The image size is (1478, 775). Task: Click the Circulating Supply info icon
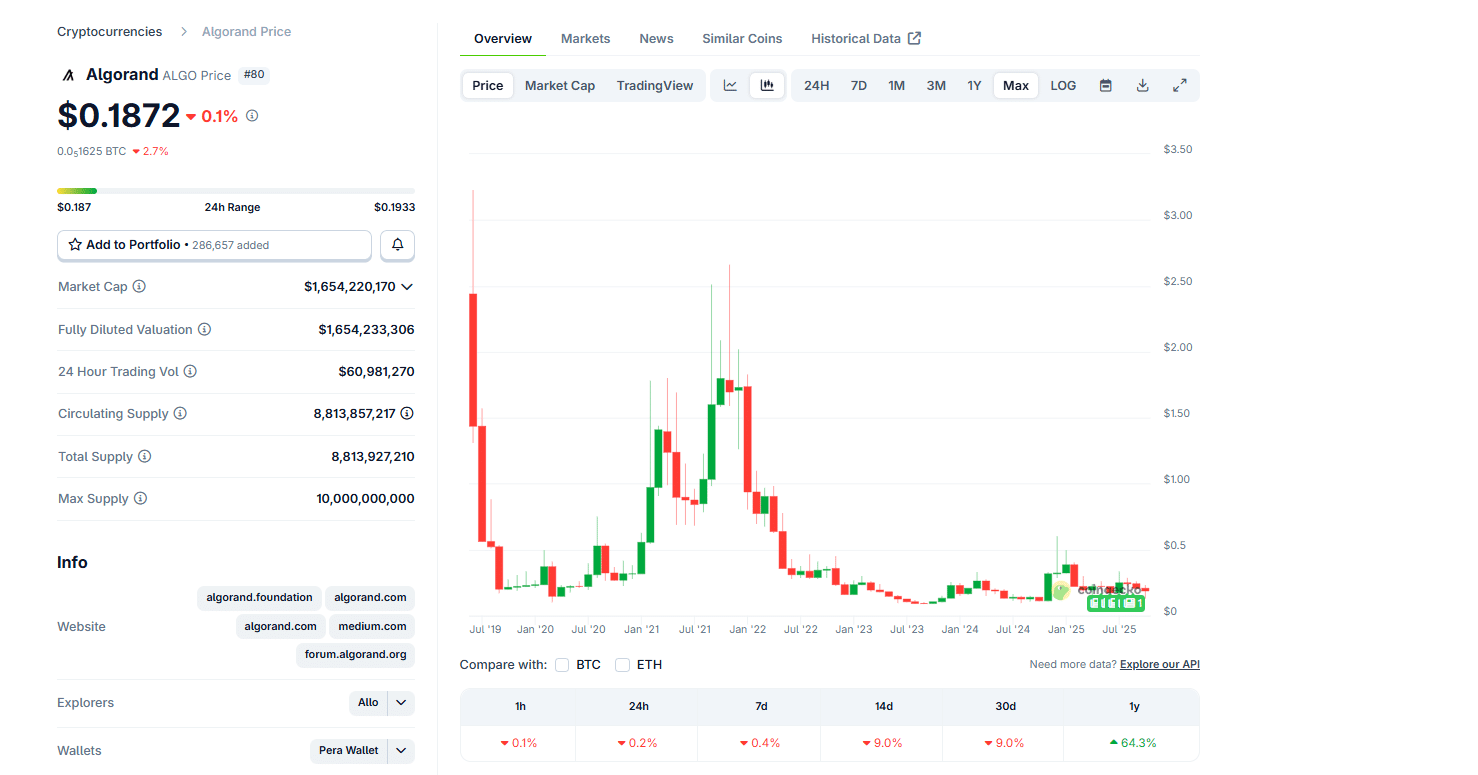pyautogui.click(x=179, y=413)
